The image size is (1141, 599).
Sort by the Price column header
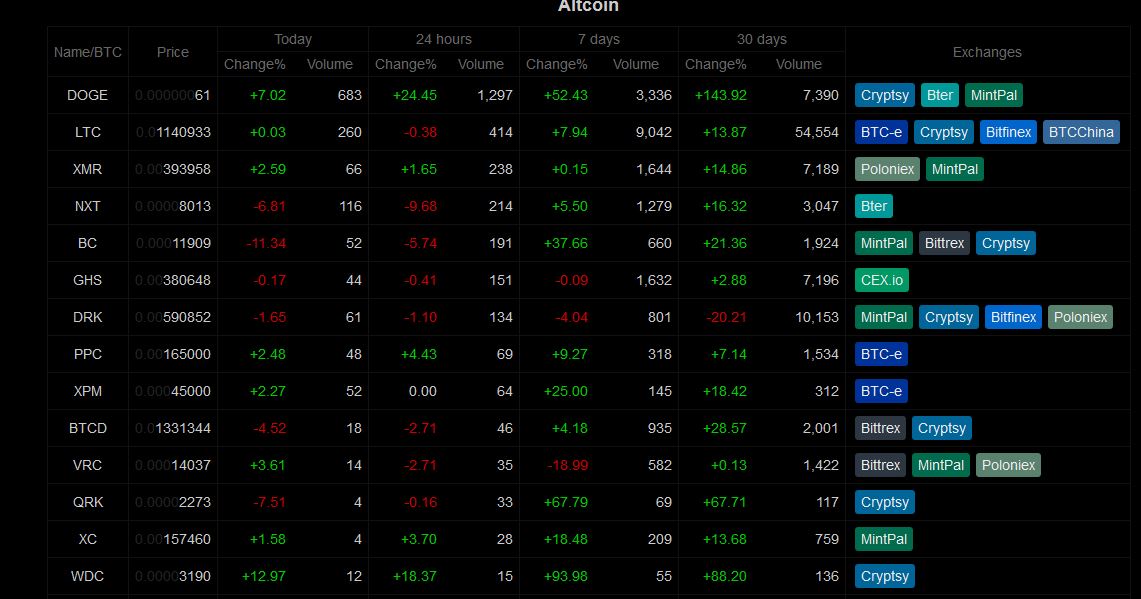[x=172, y=52]
